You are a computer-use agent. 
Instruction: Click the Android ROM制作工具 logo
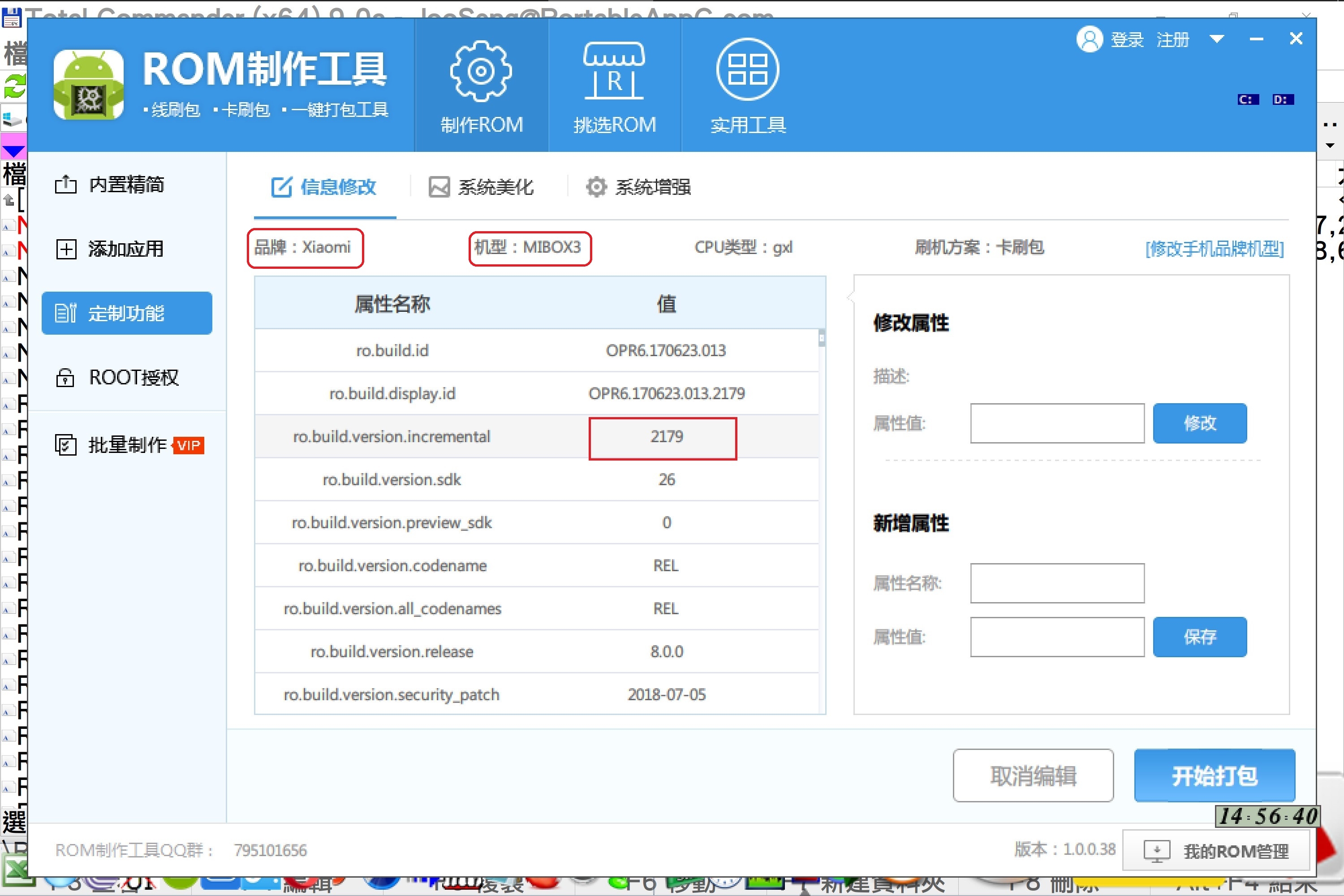(89, 85)
